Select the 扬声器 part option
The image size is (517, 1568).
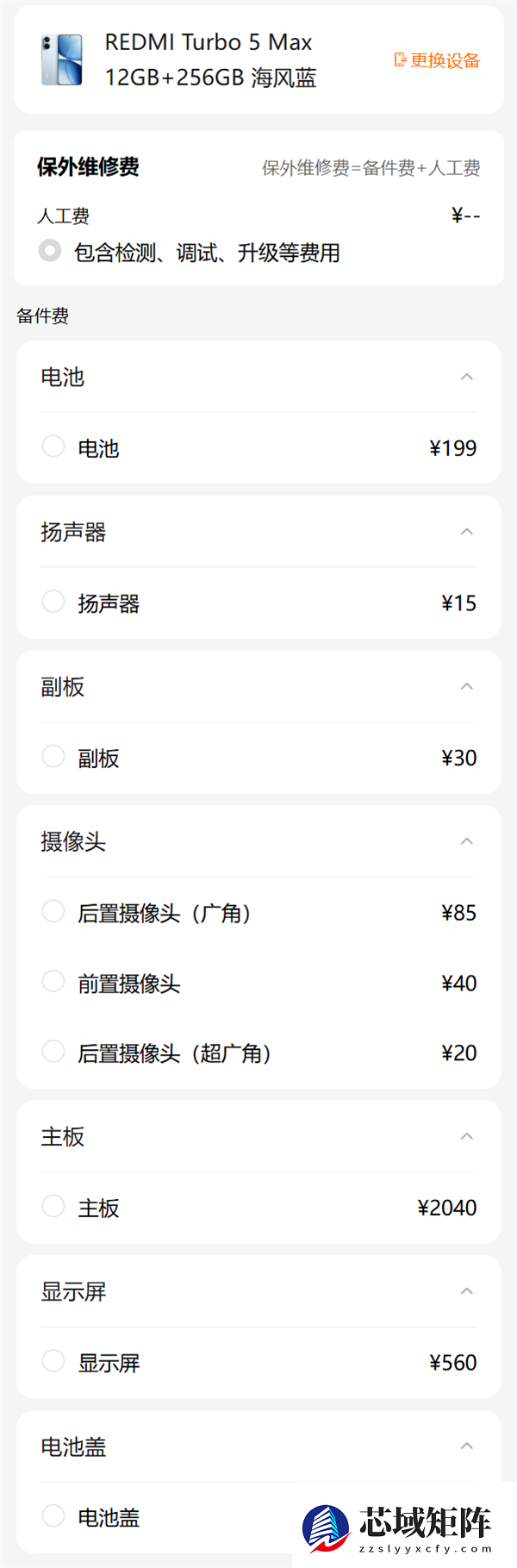(x=53, y=601)
